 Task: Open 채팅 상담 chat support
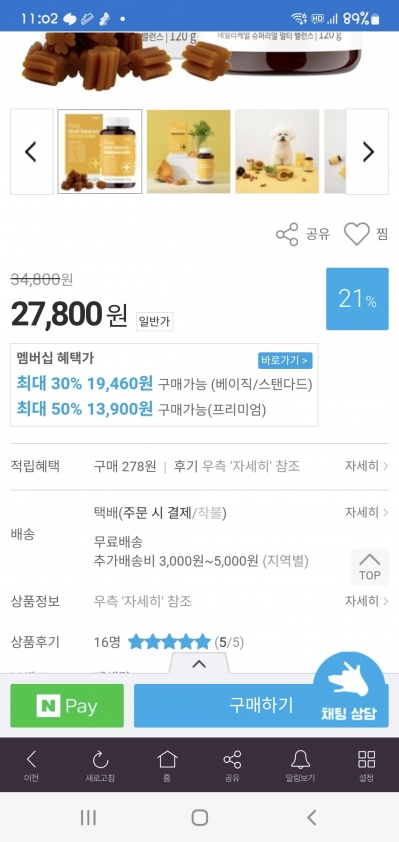(x=349, y=691)
